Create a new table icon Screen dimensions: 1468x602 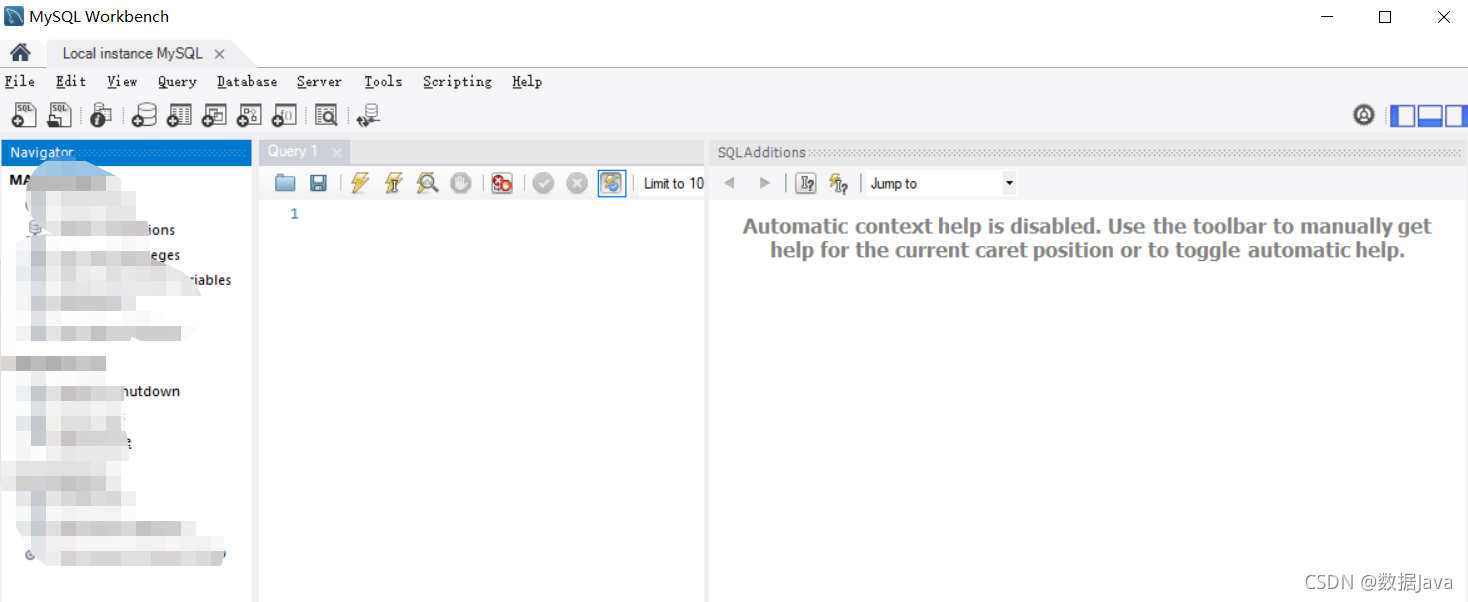tap(179, 115)
